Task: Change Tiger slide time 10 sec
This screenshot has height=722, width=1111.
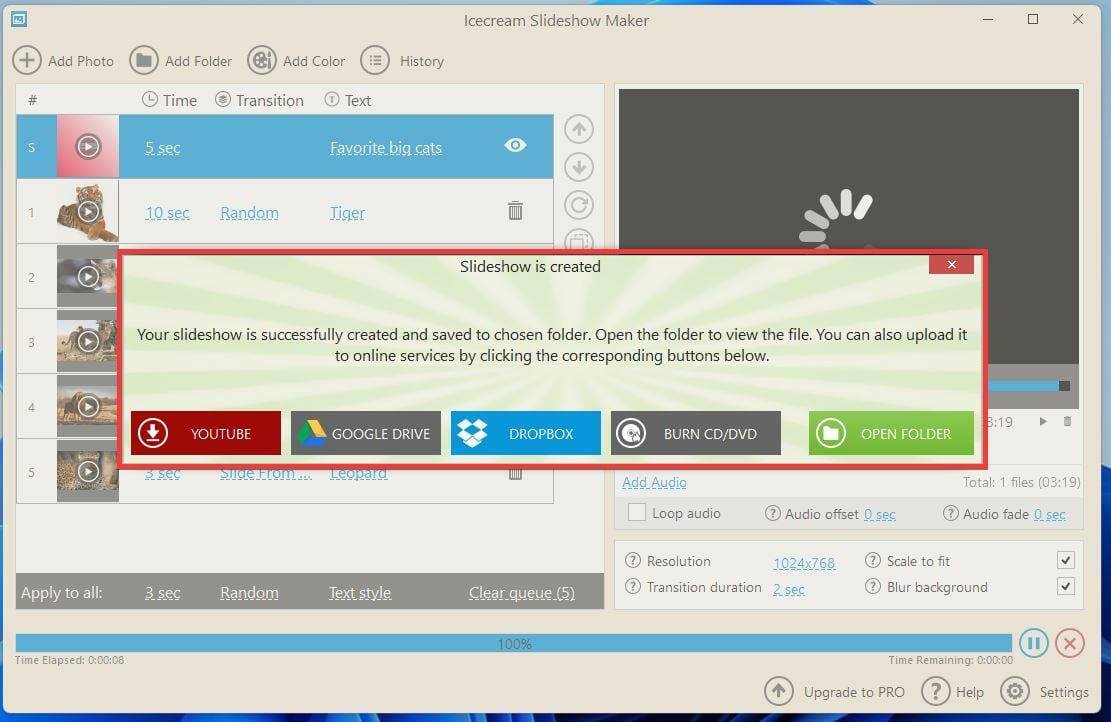Action: point(167,213)
